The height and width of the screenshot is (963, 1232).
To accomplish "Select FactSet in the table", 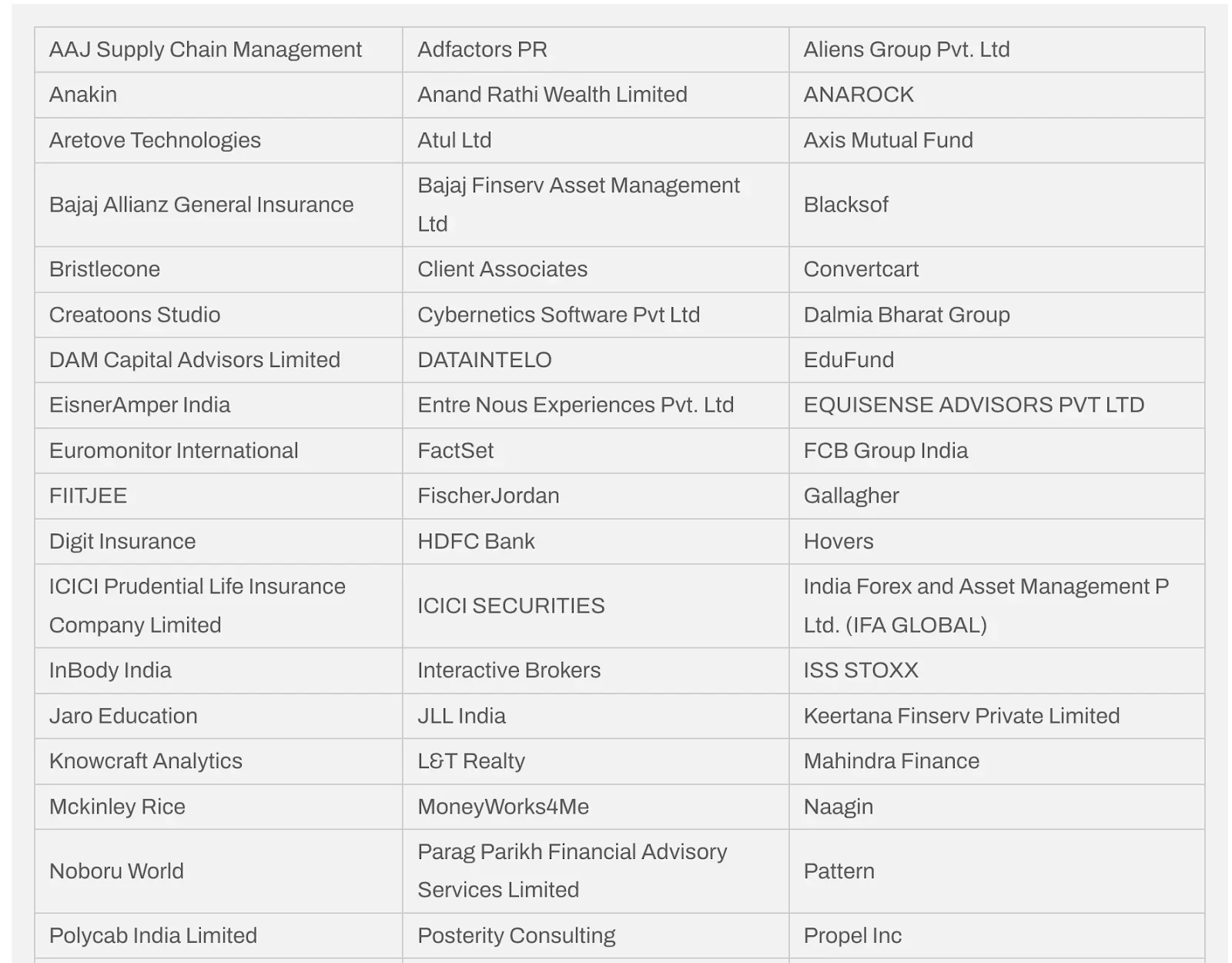I will (x=455, y=450).
